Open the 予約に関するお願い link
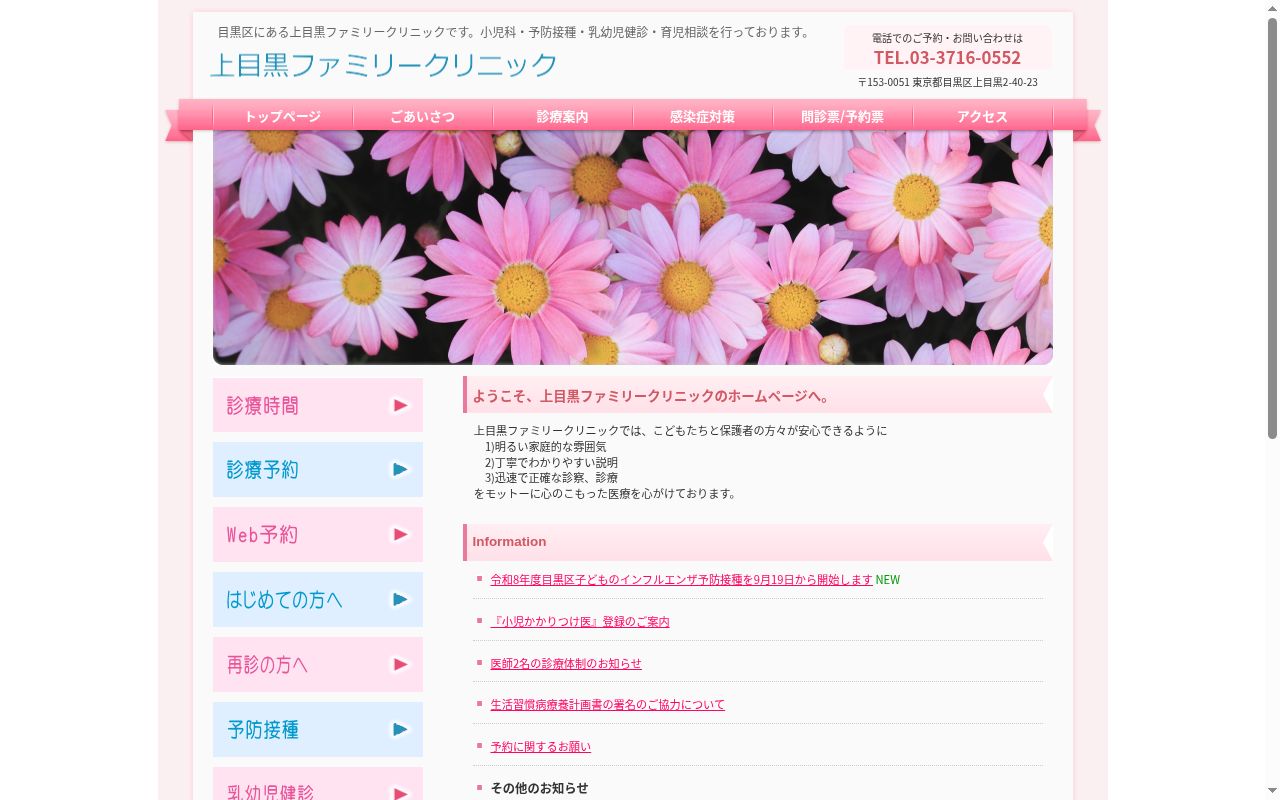The width and height of the screenshot is (1280, 800). (540, 747)
